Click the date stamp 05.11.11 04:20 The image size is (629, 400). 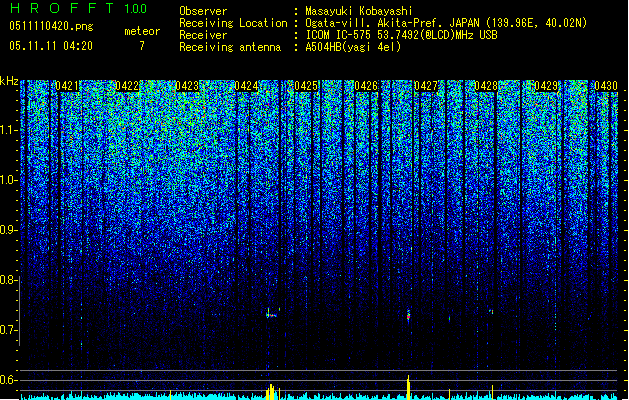click(51, 46)
